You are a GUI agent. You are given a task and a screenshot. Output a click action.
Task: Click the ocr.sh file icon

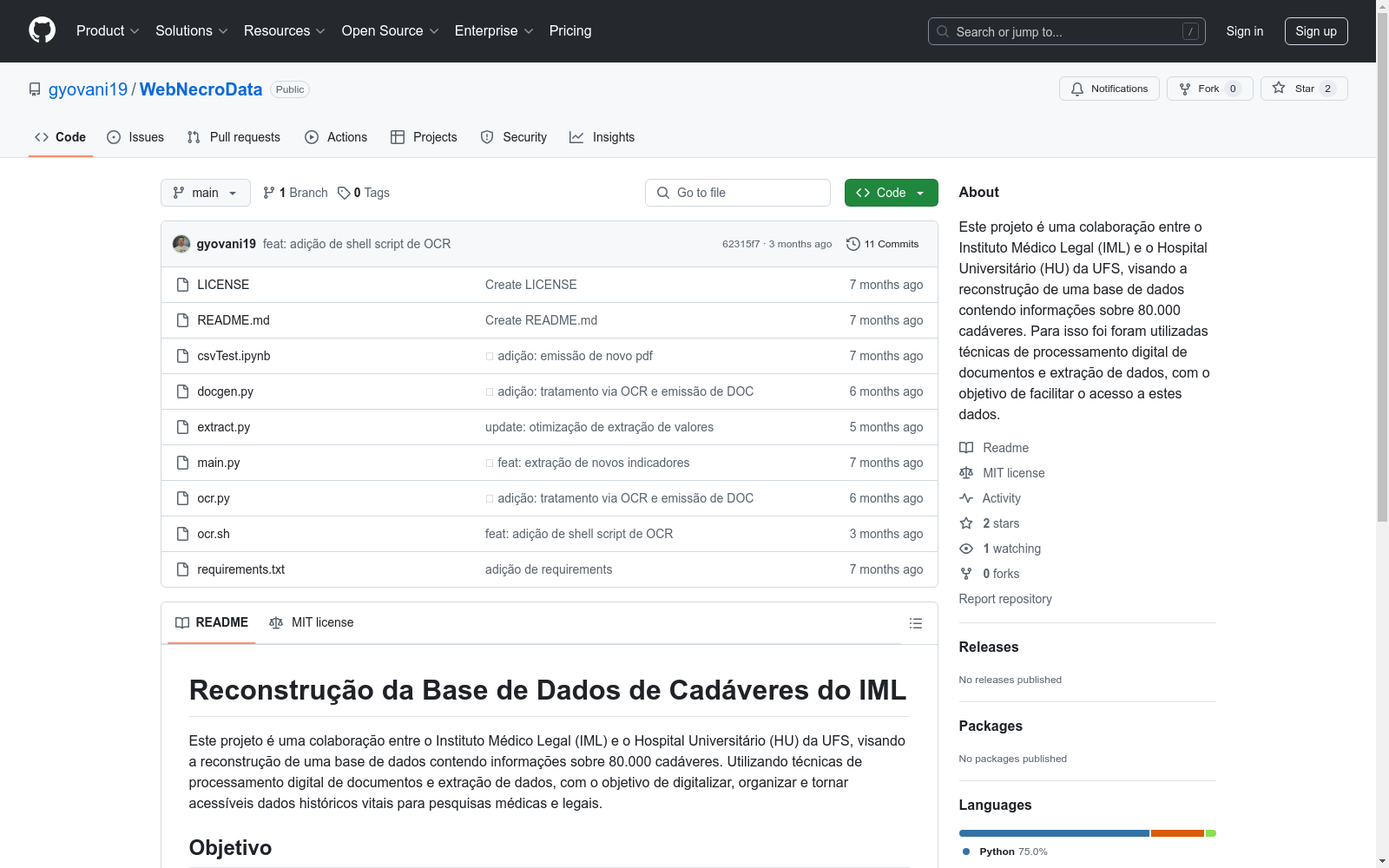182,534
